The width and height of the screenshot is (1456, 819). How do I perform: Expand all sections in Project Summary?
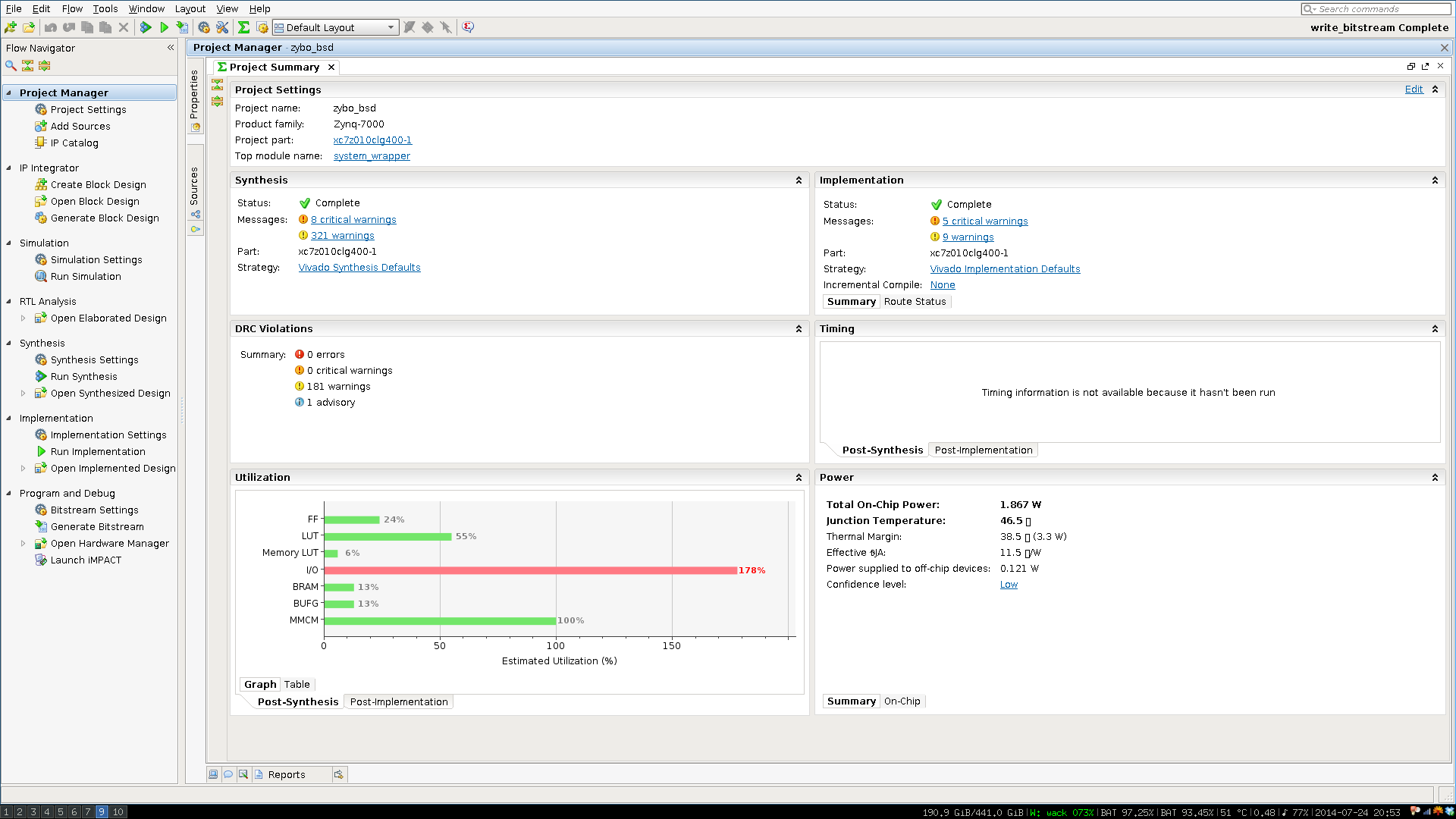click(218, 102)
